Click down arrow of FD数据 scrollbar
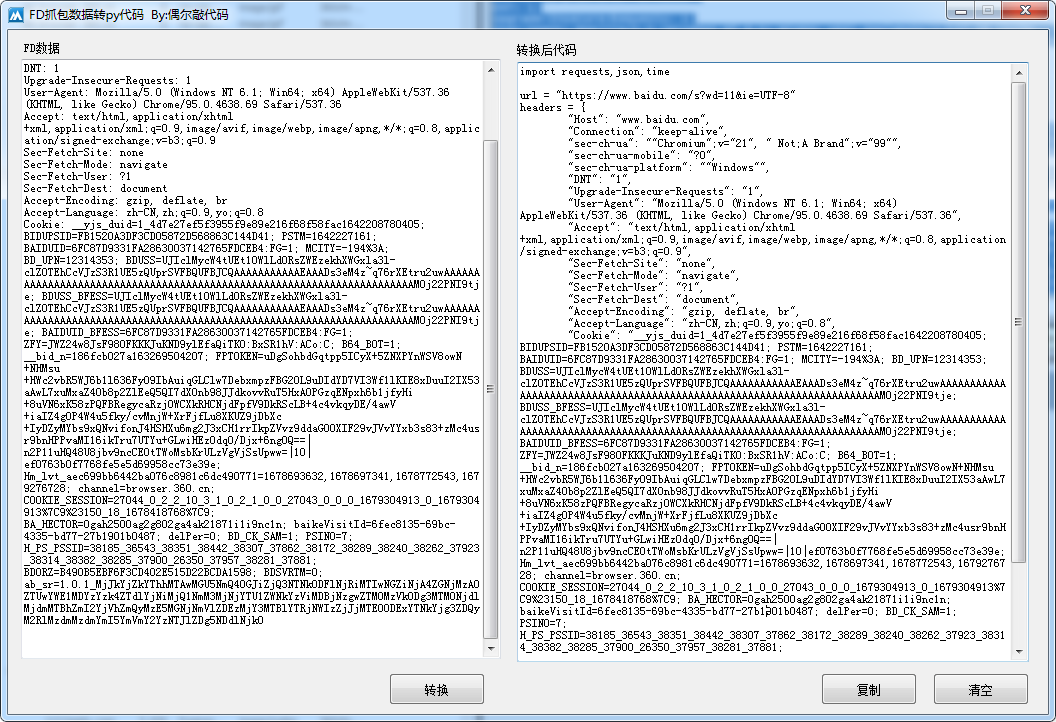 pos(491,649)
